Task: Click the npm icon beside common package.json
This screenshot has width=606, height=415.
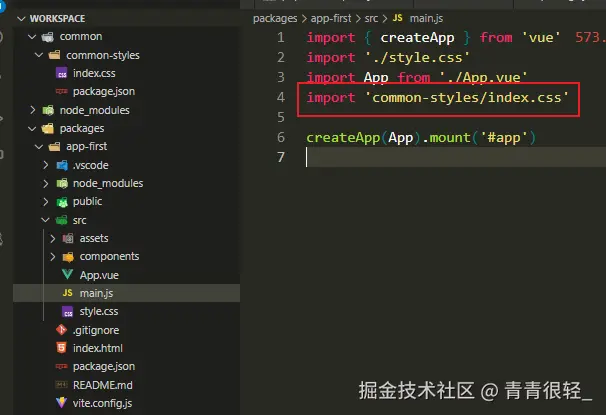Action: (61, 92)
